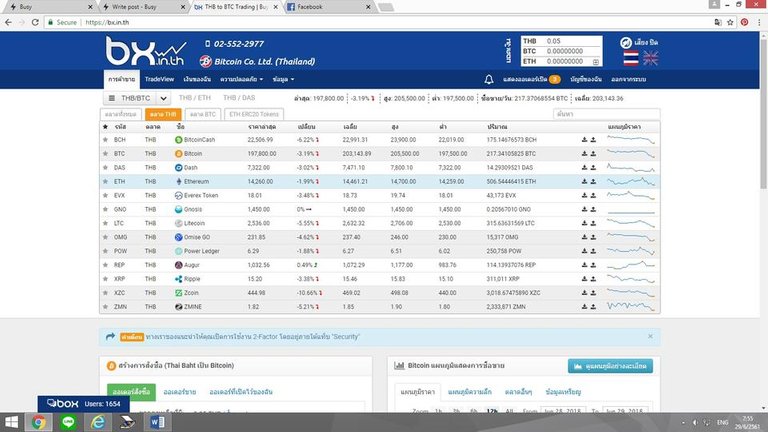Star the ETH Ethereum row
This screenshot has width=768, height=432.
click(x=105, y=181)
